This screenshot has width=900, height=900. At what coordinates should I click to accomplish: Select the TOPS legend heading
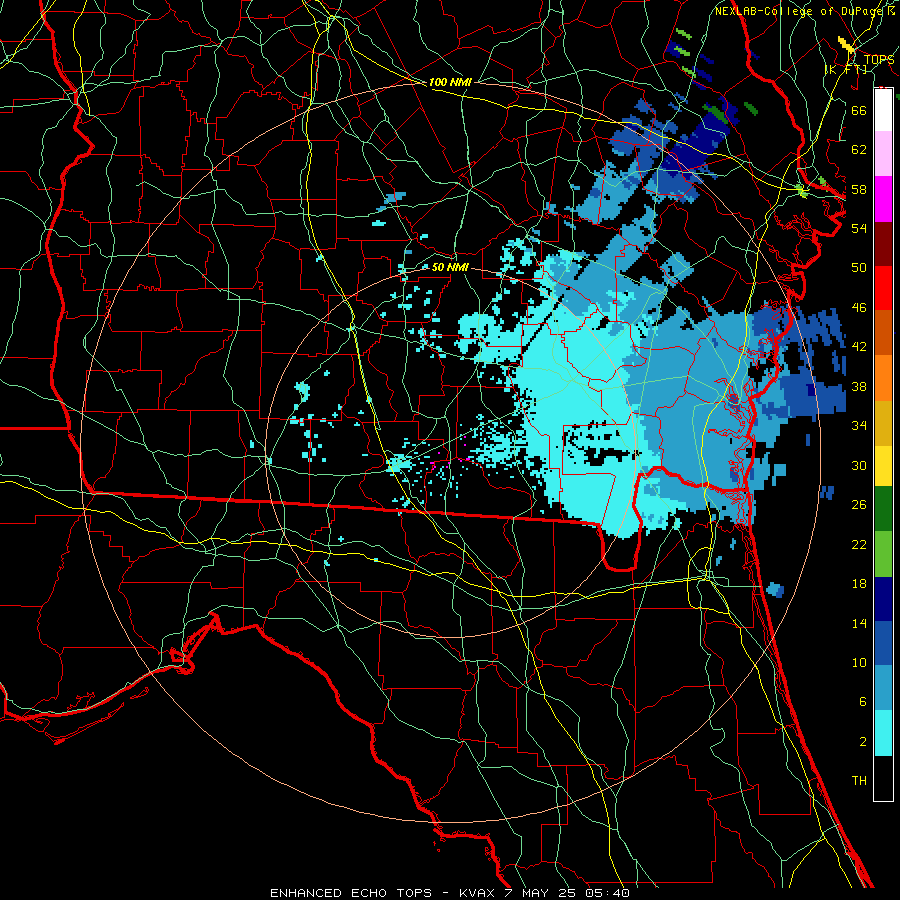879,60
